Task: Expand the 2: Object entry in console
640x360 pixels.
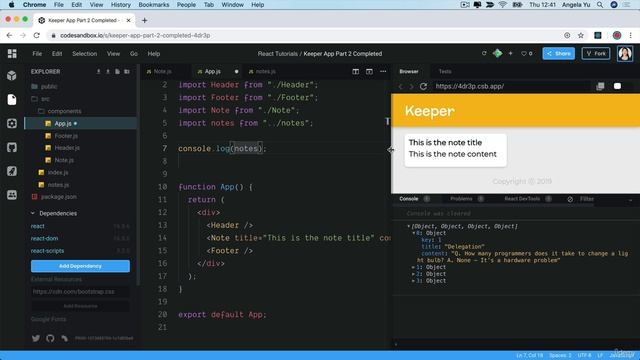Action: 413,274
